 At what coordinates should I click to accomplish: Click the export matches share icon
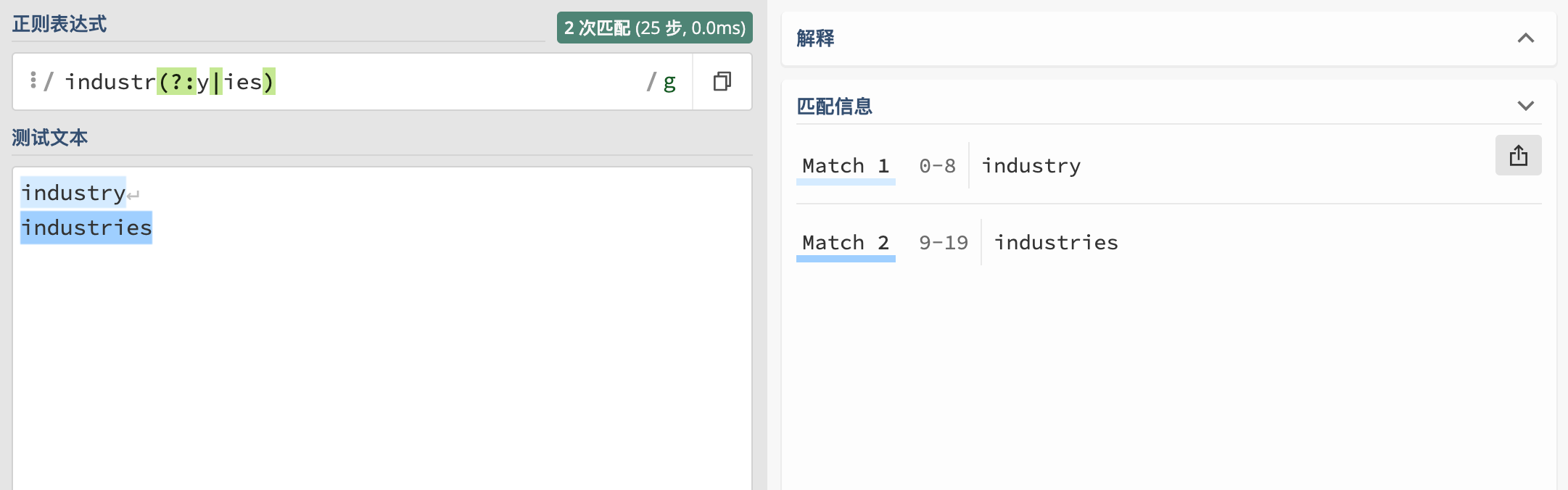tap(1518, 155)
